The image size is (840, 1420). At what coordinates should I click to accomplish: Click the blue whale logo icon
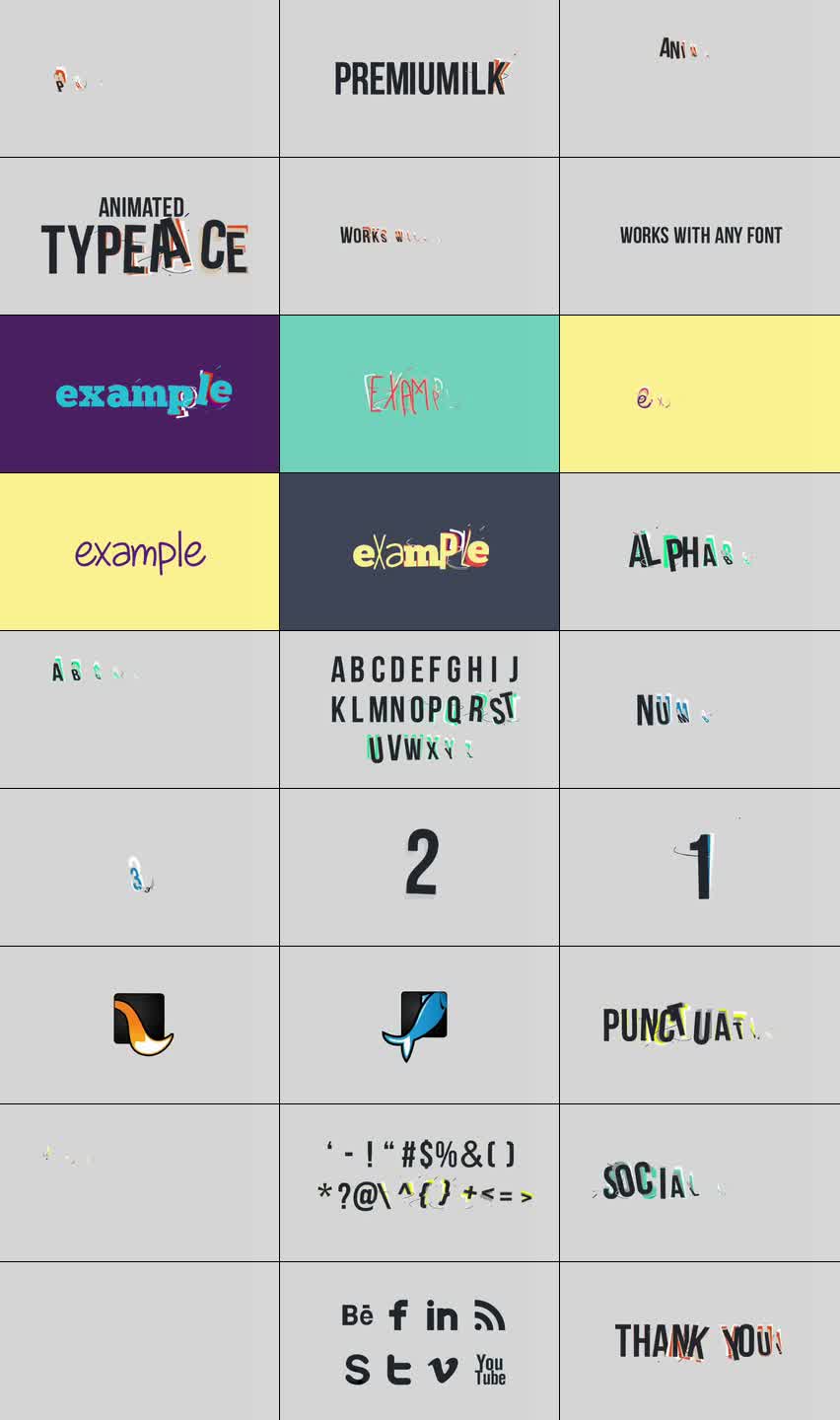(x=415, y=1026)
